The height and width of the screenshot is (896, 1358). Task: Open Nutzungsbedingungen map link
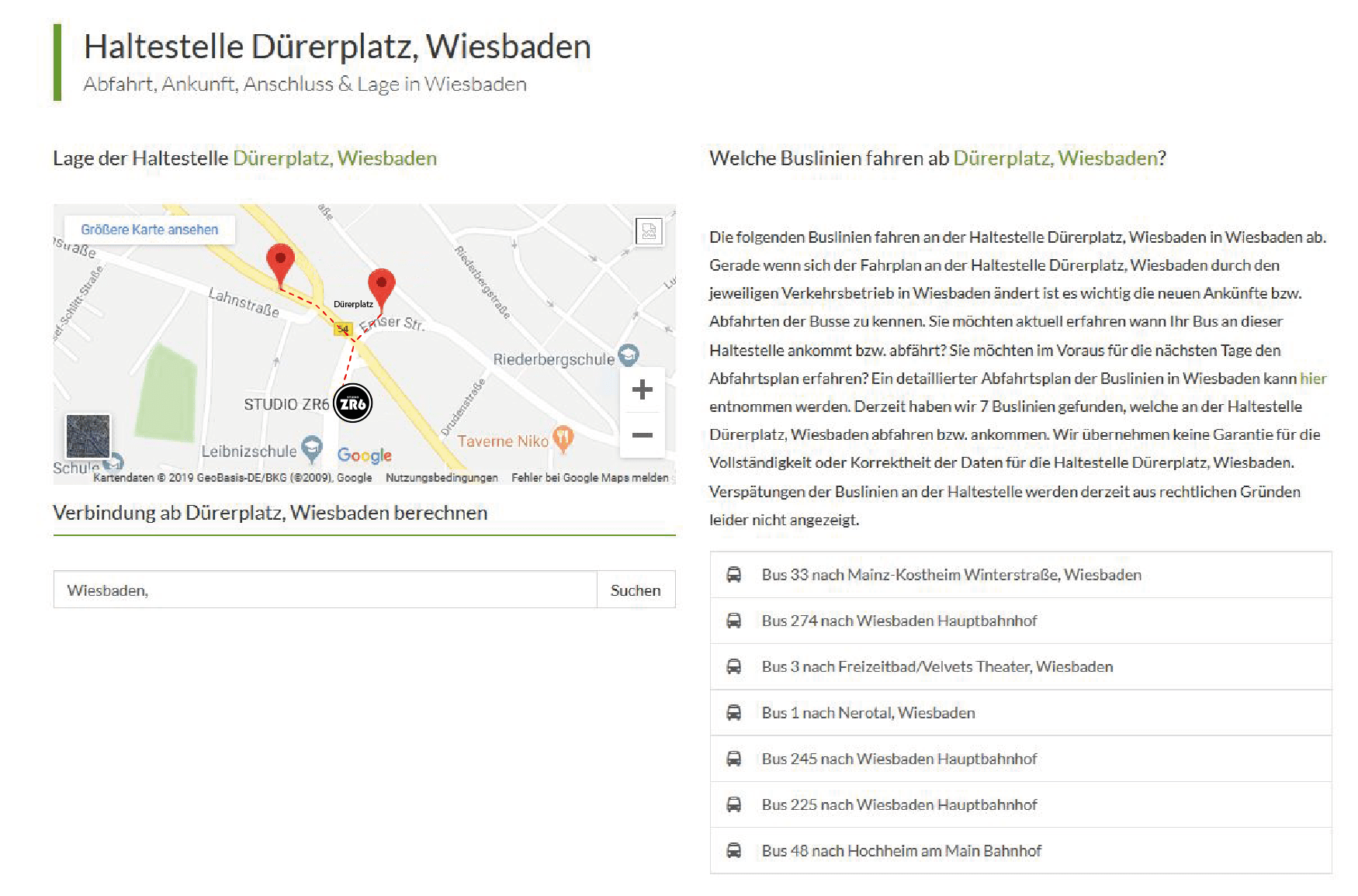(442, 478)
